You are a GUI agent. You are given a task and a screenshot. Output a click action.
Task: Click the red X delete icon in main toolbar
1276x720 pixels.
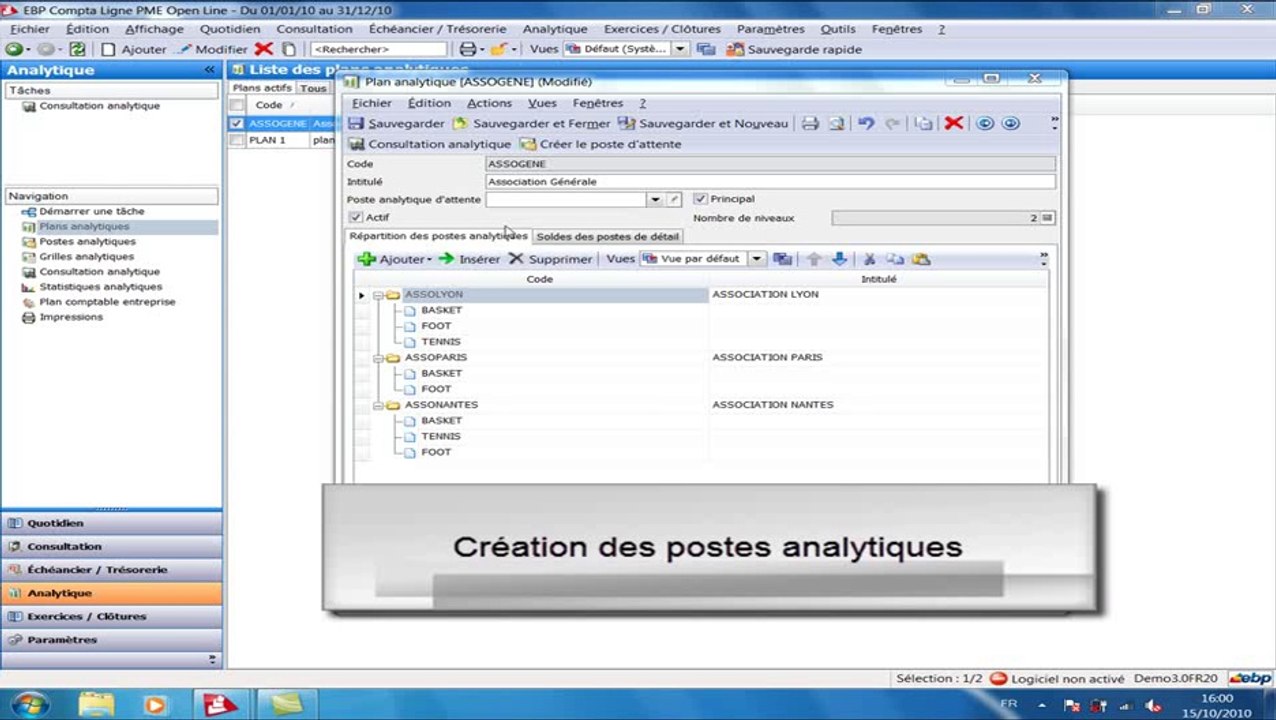click(x=264, y=49)
